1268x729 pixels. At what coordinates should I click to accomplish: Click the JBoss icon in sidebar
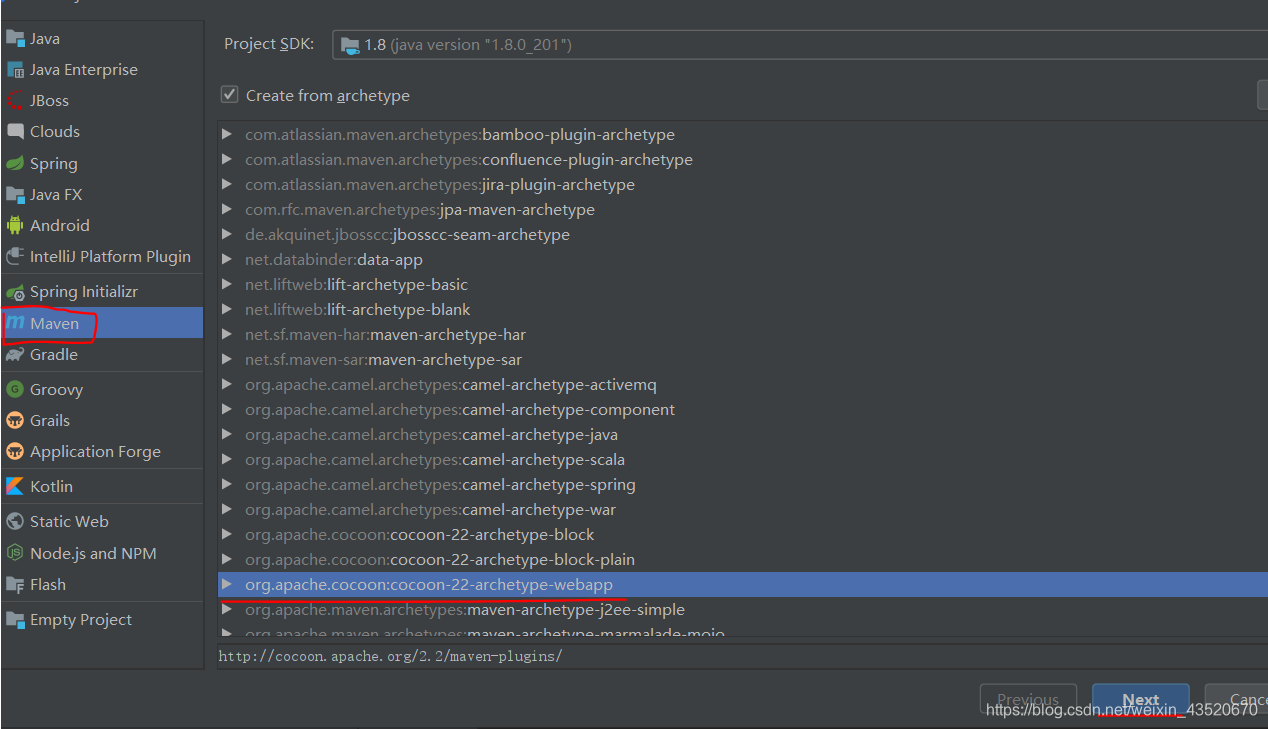click(15, 101)
